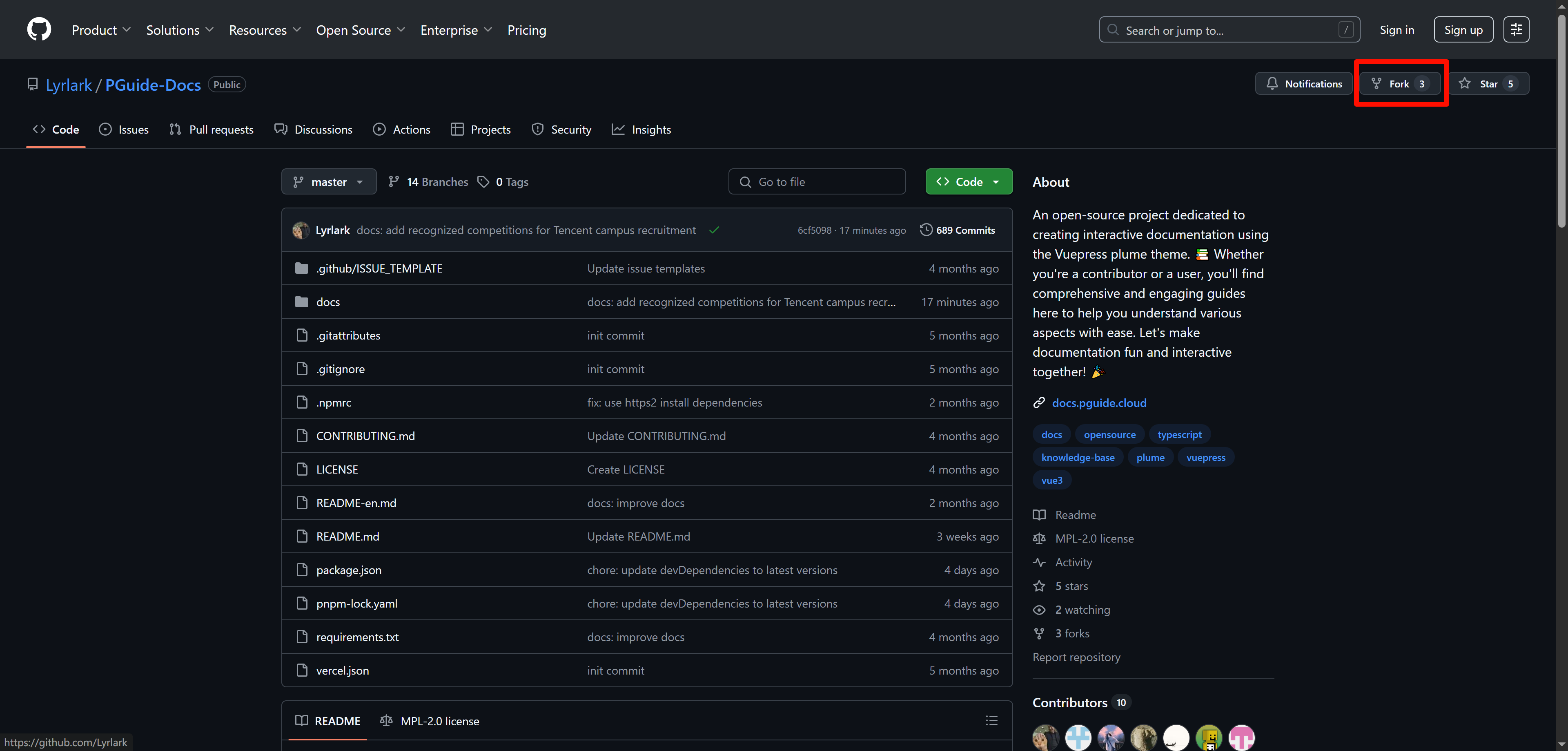Viewport: 1568px width, 751px height.
Task: Click the pink contributor avatar
Action: coord(1242,738)
